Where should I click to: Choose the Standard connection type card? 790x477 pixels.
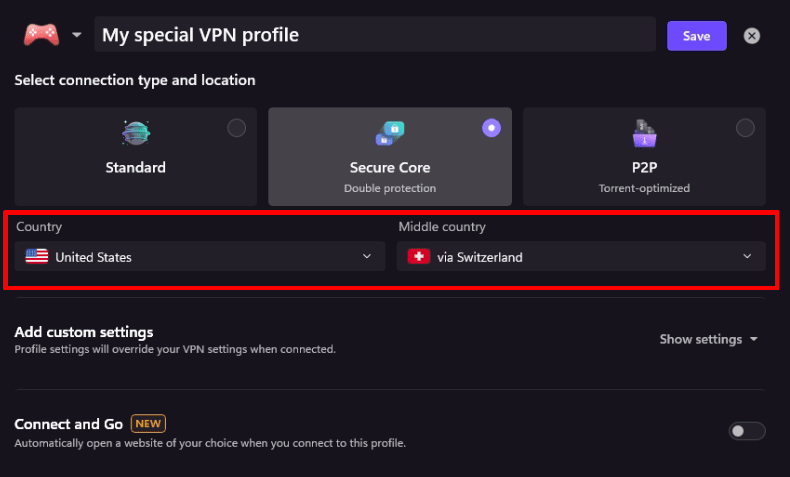[136, 156]
